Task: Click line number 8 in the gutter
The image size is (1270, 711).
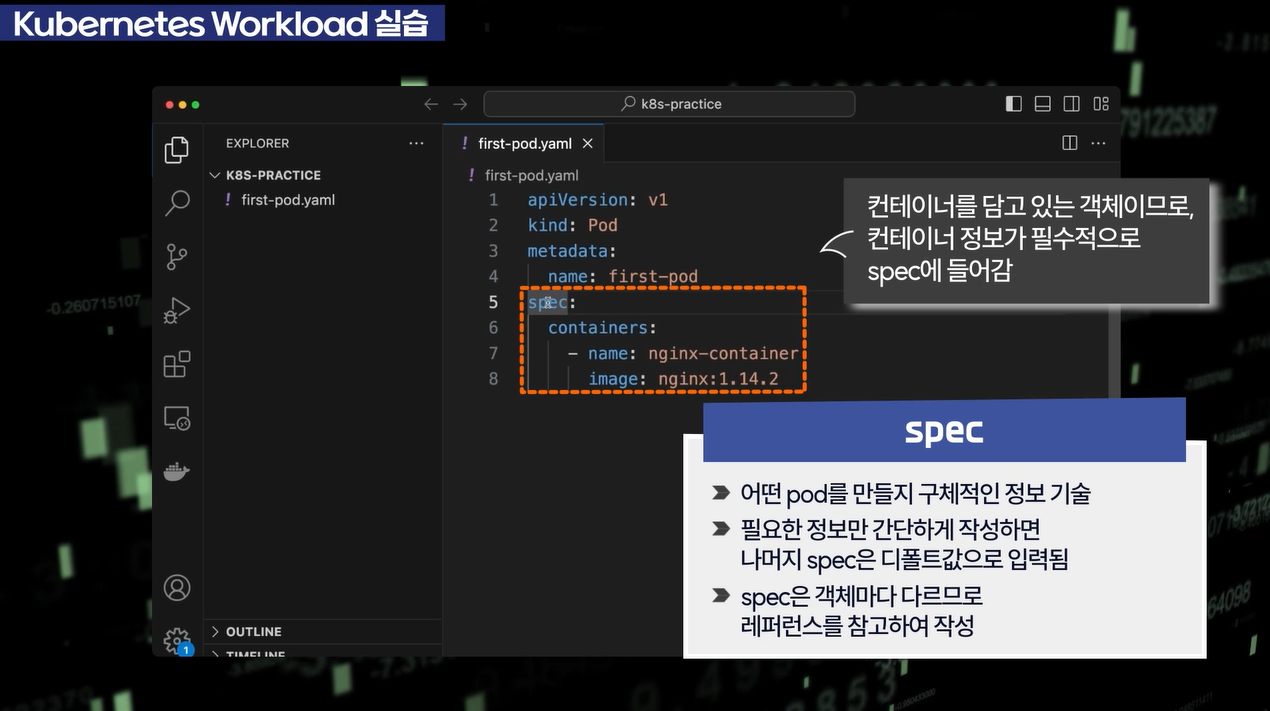Action: click(493, 379)
